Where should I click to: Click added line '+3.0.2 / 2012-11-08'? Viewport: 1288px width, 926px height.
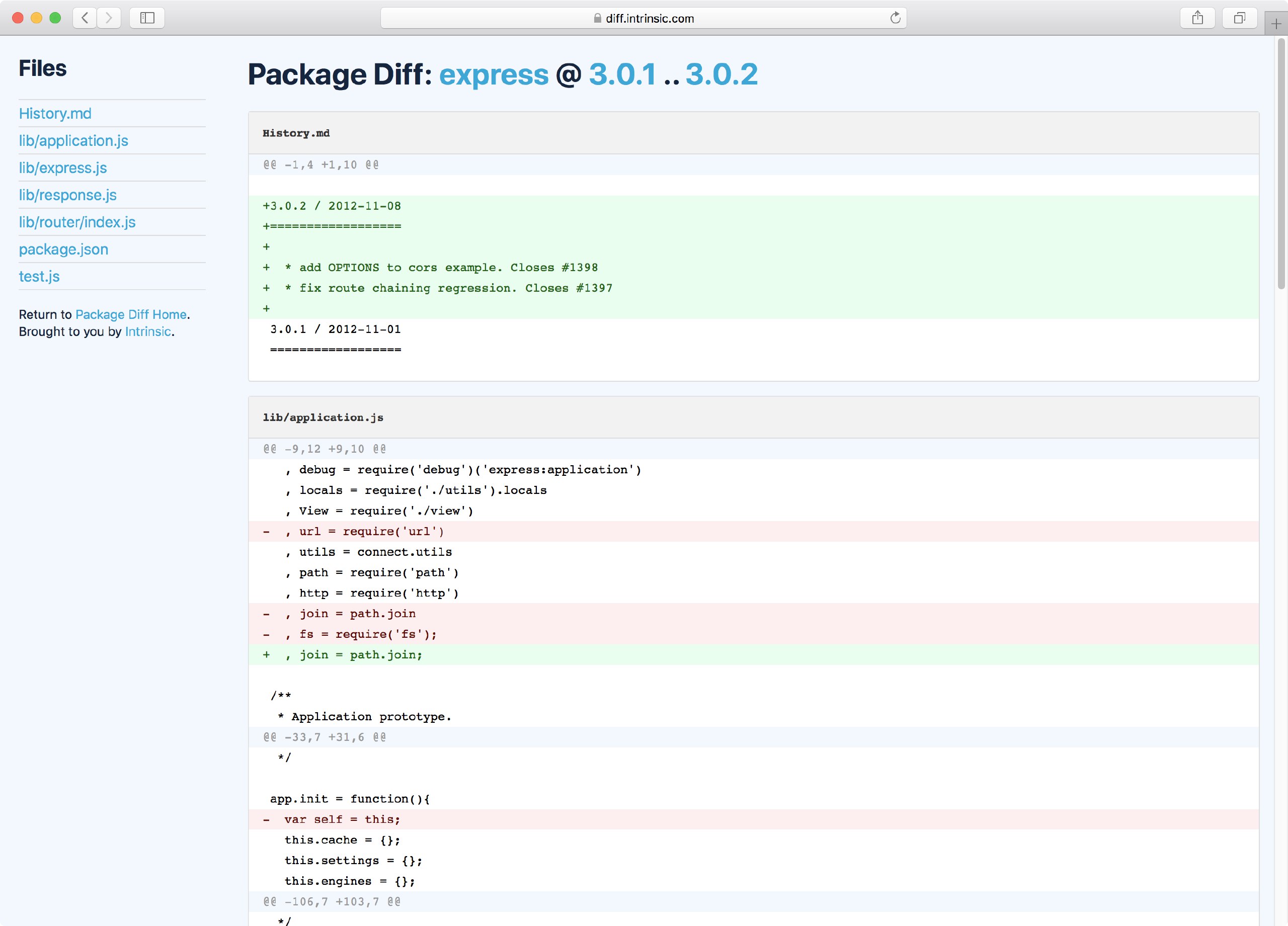pos(753,206)
